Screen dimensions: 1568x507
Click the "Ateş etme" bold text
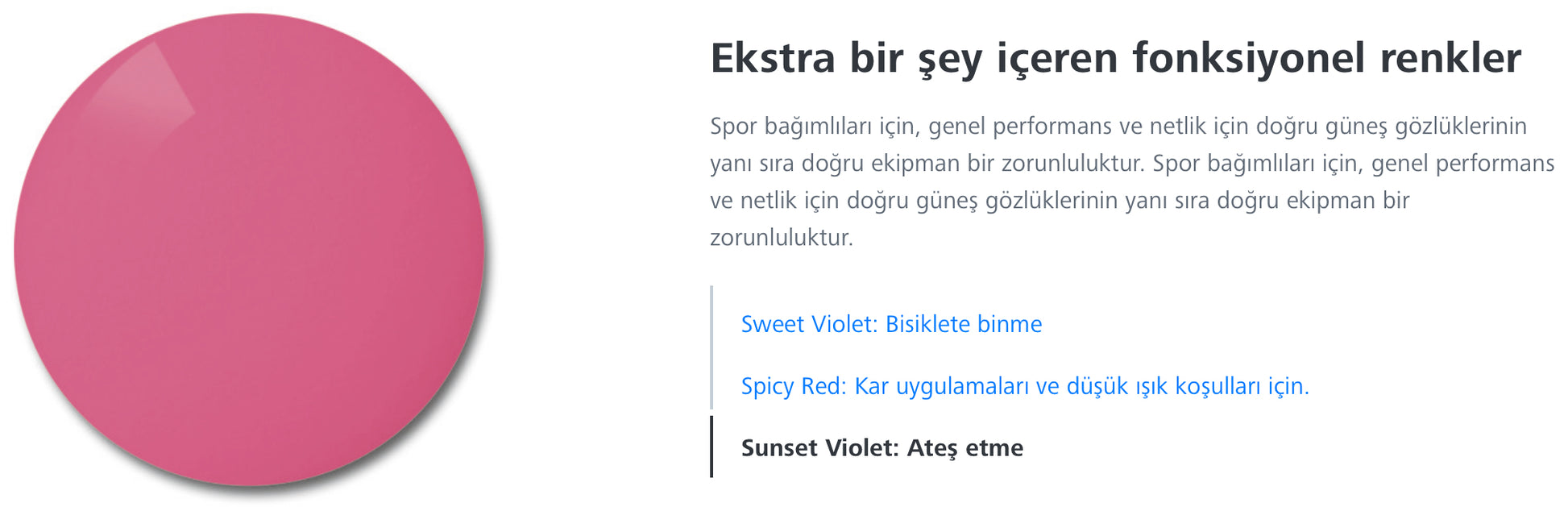(964, 448)
